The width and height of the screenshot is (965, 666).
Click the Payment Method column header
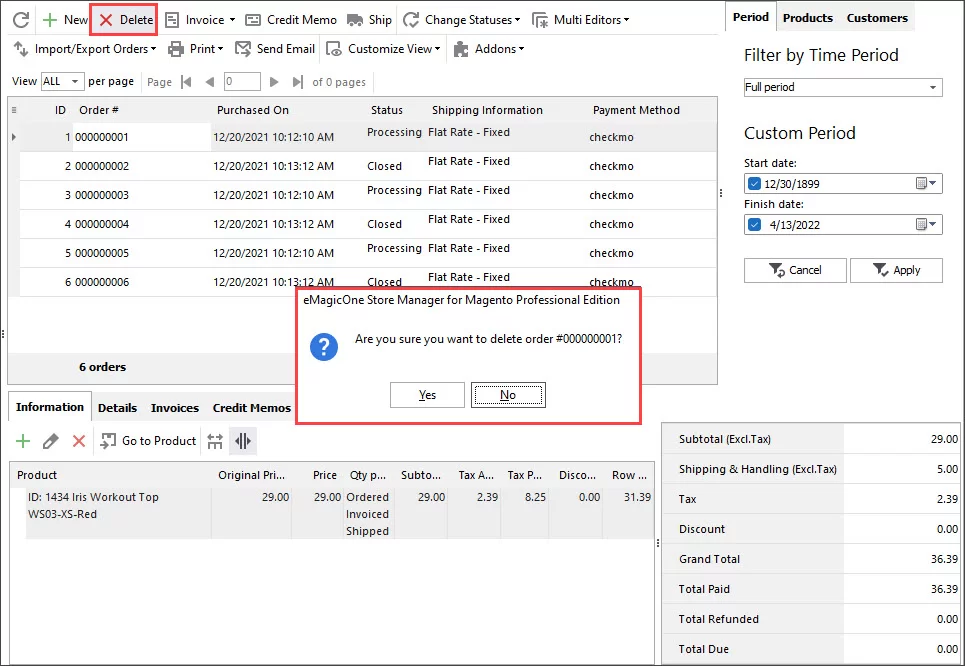[636, 110]
